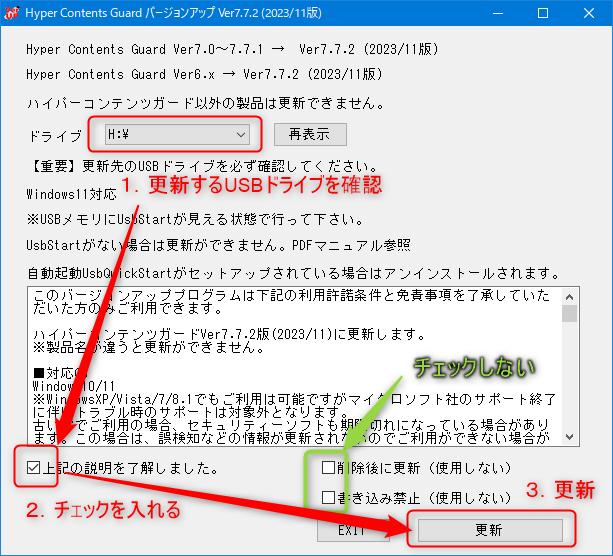This screenshot has height=556, width=613.
Task: Minimize the Hyper Contents Guard window
Action: point(498,13)
